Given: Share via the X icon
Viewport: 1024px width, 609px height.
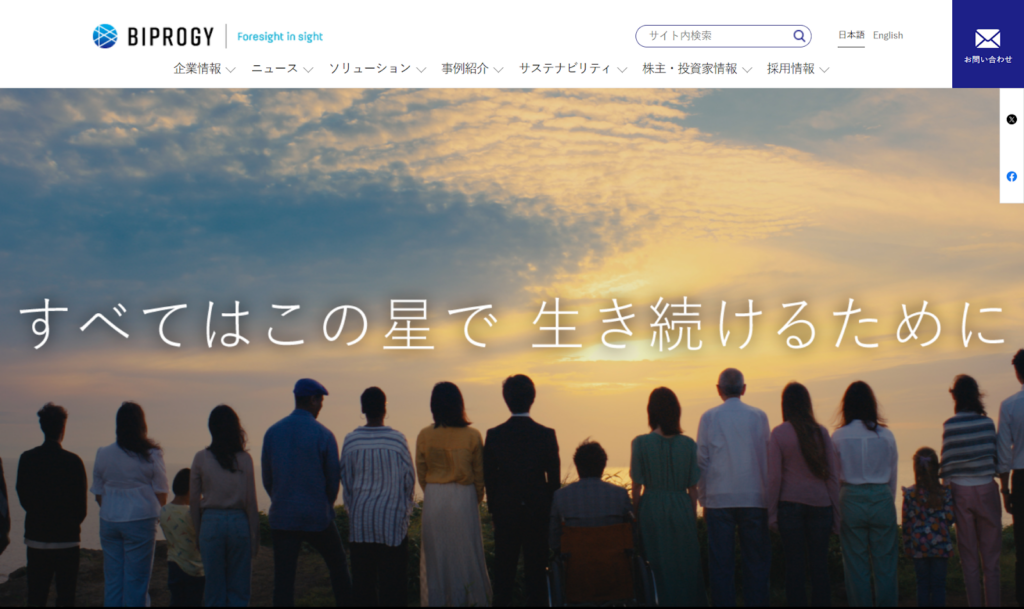Looking at the screenshot, I should (x=1011, y=119).
